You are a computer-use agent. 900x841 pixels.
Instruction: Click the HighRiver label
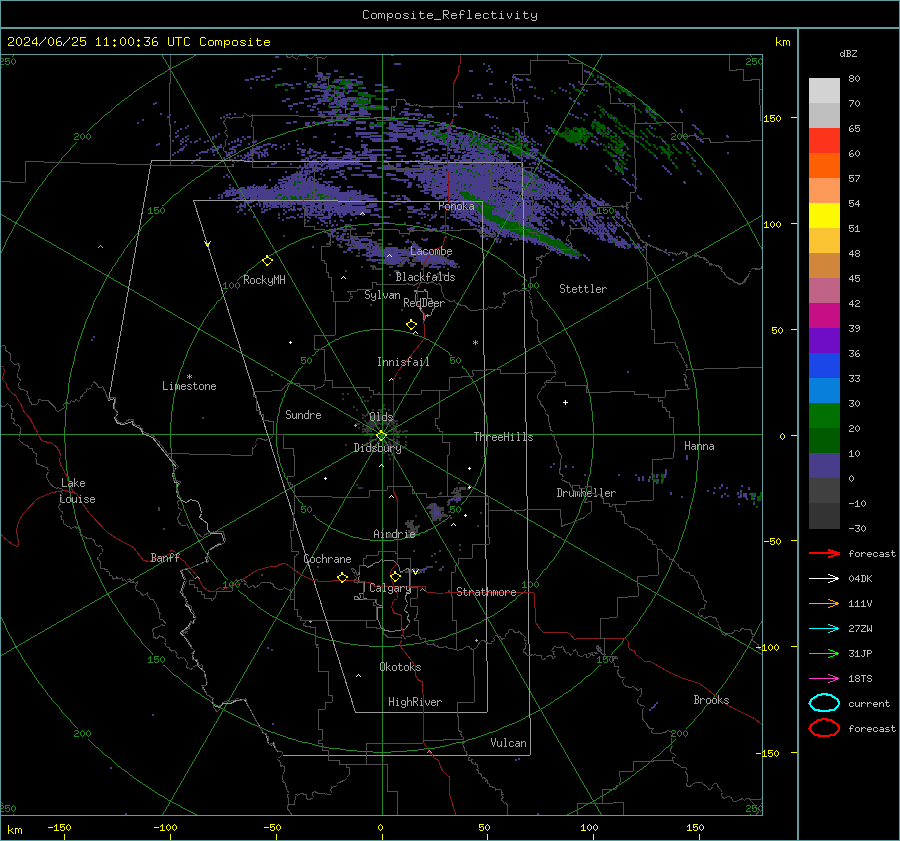point(415,702)
